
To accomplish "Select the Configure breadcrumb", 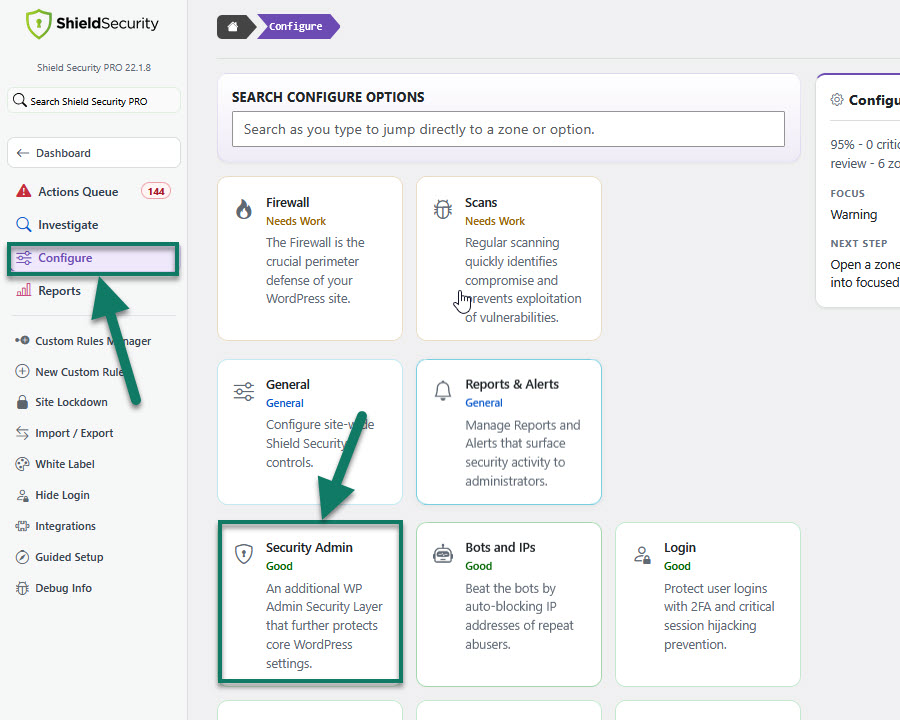I will (296, 26).
